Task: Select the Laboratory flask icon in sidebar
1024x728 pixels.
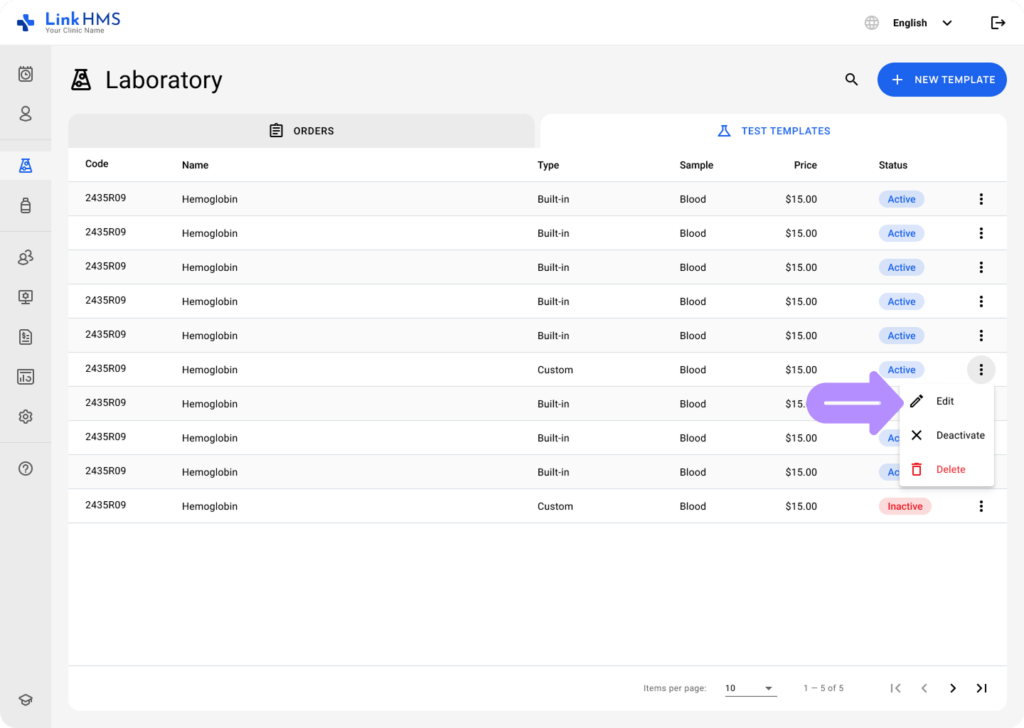Action: coord(24,164)
